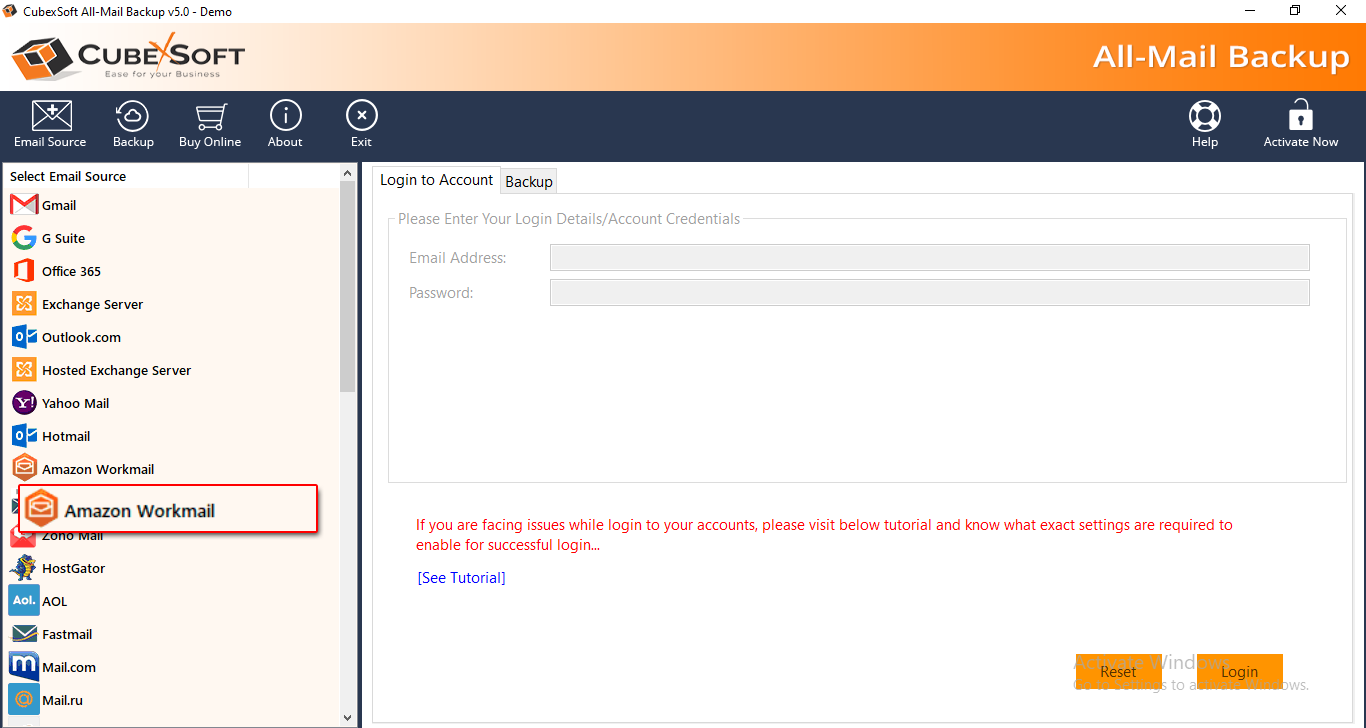Image resolution: width=1366 pixels, height=728 pixels.
Task: Select HostGator in the source list
Action: point(73,568)
